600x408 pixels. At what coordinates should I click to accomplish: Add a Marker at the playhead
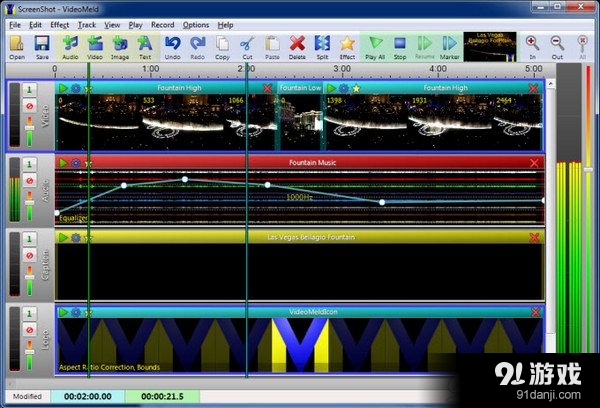449,47
